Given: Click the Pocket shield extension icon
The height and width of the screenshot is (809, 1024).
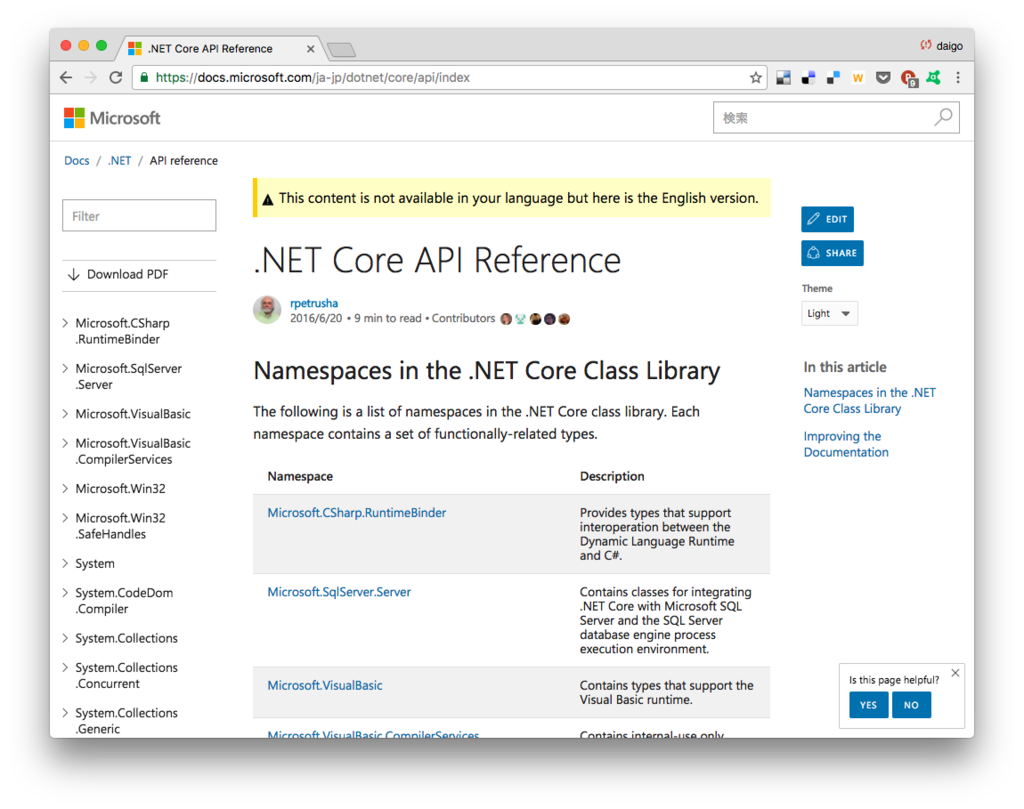Looking at the screenshot, I should [883, 78].
